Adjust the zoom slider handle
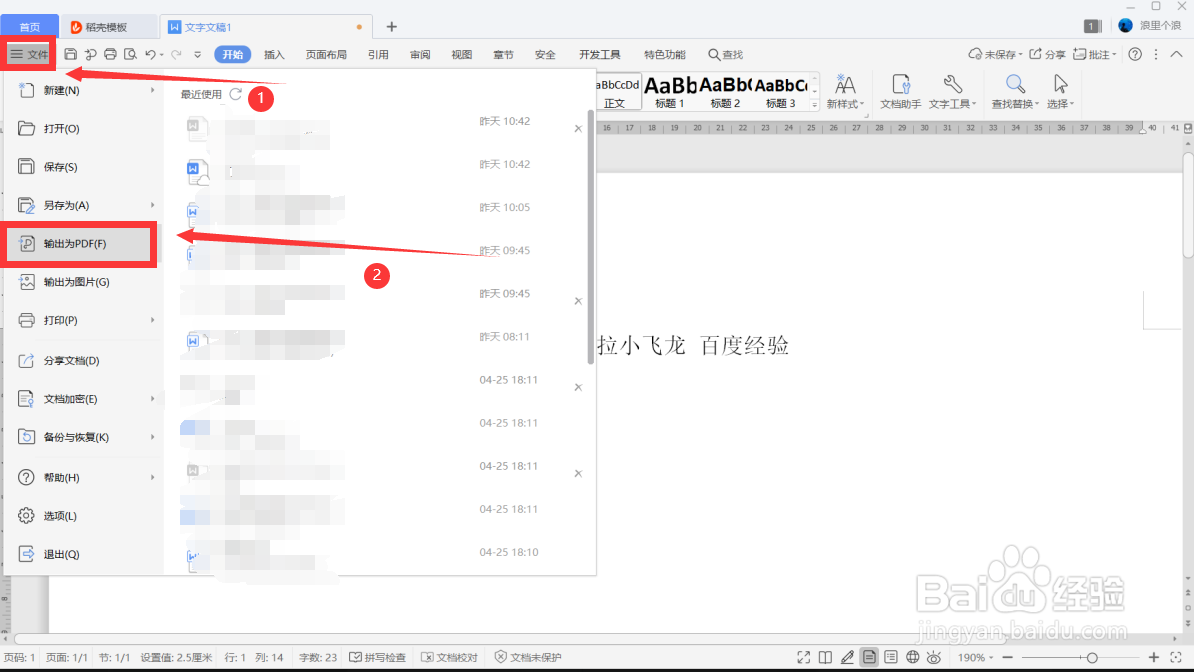This screenshot has width=1194, height=672. click(x=1092, y=657)
